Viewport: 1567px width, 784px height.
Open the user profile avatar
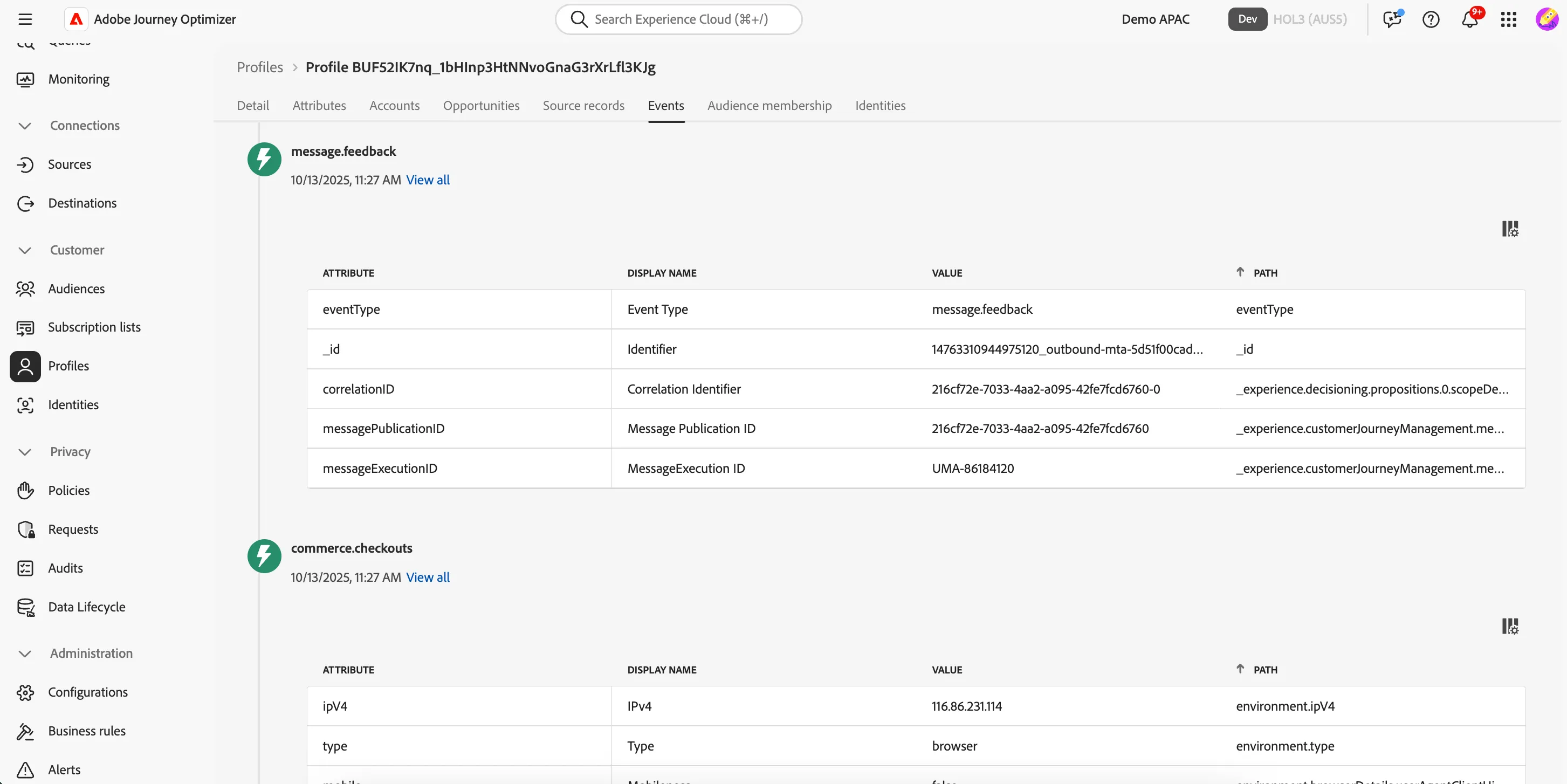tap(1547, 19)
